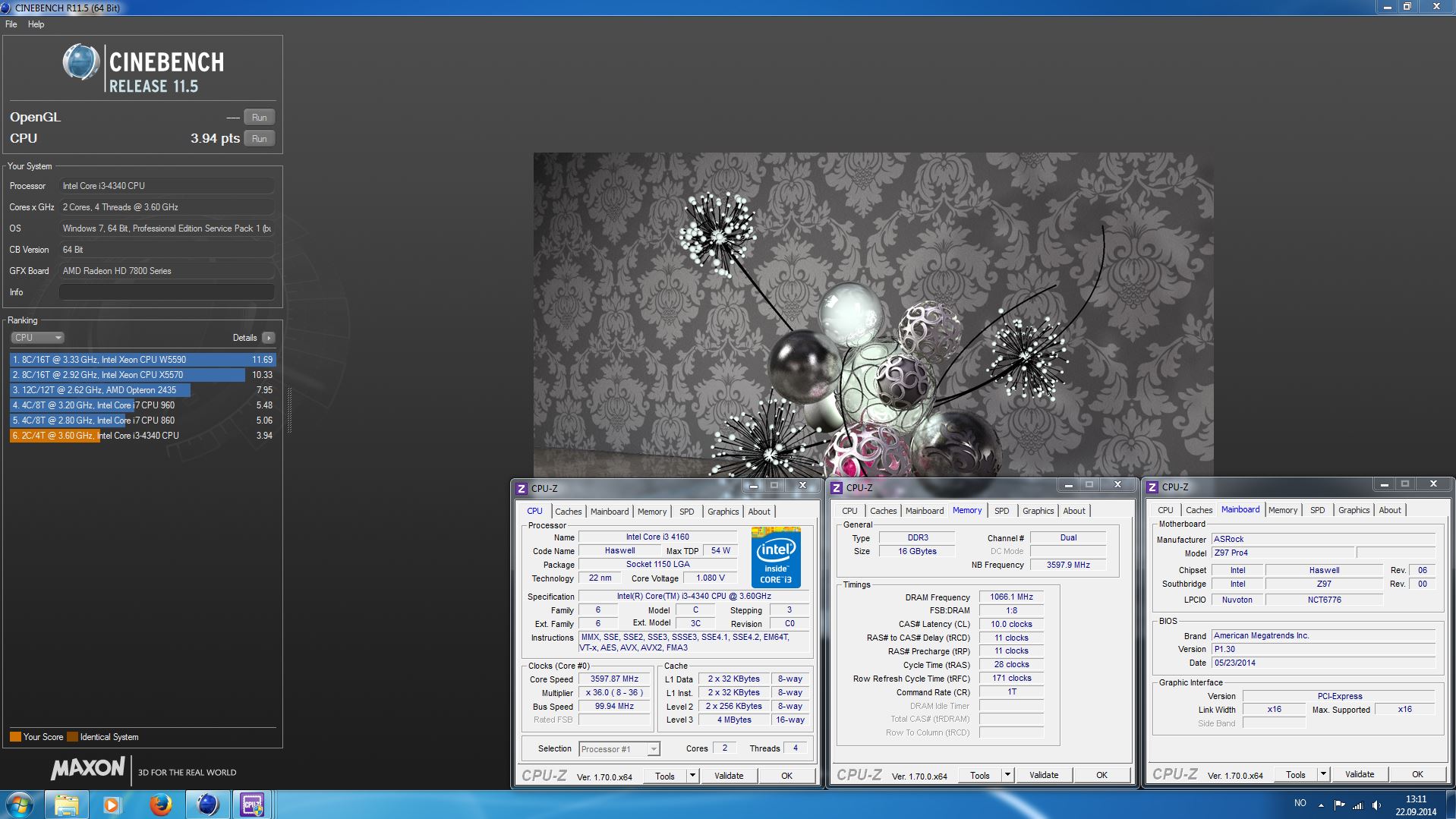Open Tools dropdown arrow in Memory CPU-Z

tap(1007, 775)
